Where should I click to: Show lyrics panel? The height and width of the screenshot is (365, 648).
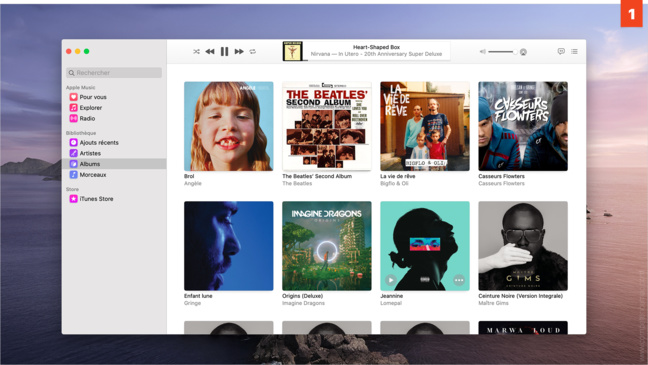[x=561, y=51]
